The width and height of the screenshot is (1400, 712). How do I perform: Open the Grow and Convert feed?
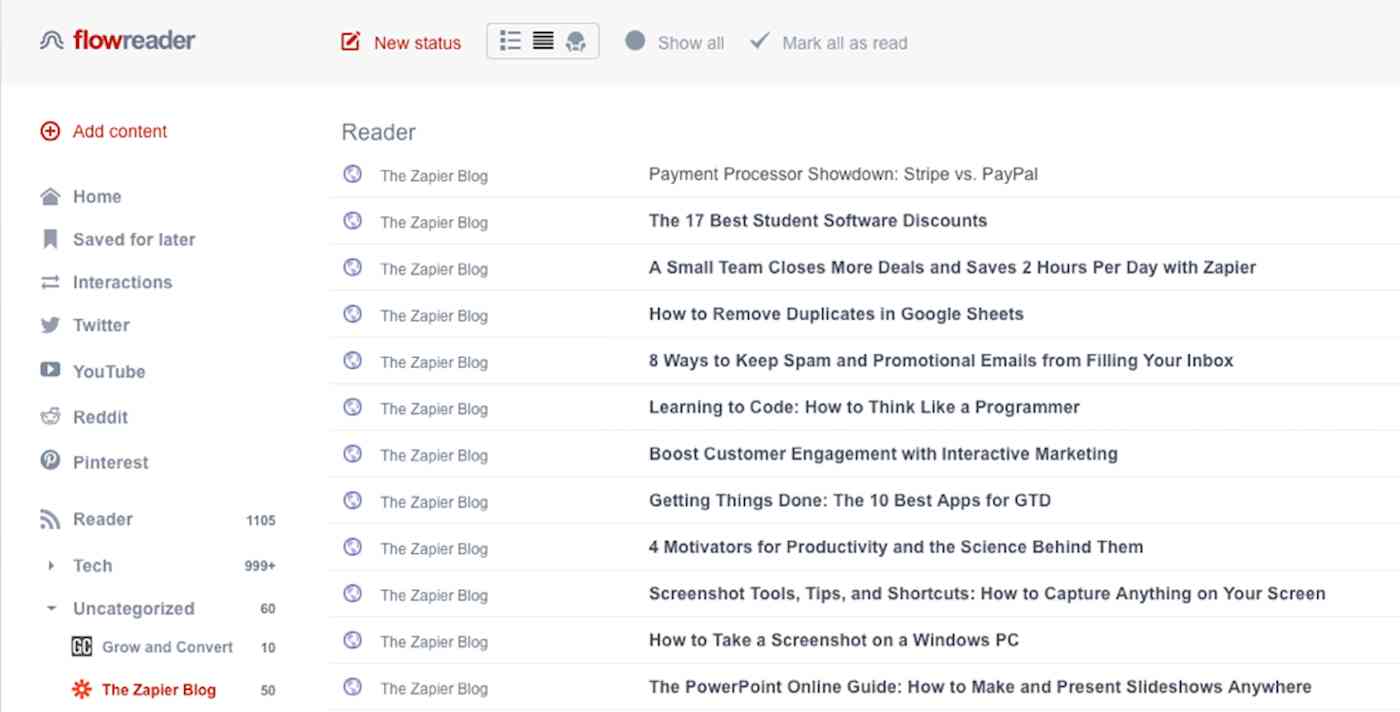(167, 648)
